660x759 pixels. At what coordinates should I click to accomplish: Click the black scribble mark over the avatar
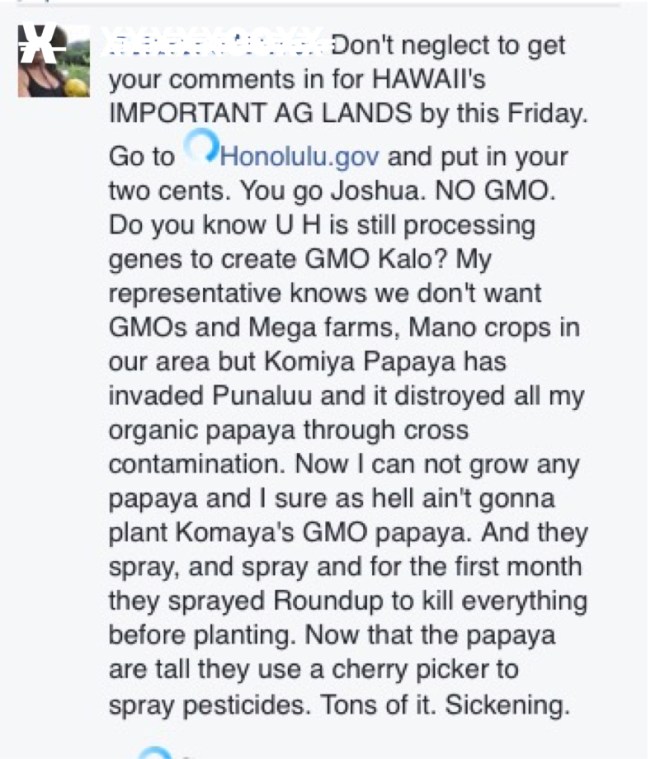click(37, 40)
